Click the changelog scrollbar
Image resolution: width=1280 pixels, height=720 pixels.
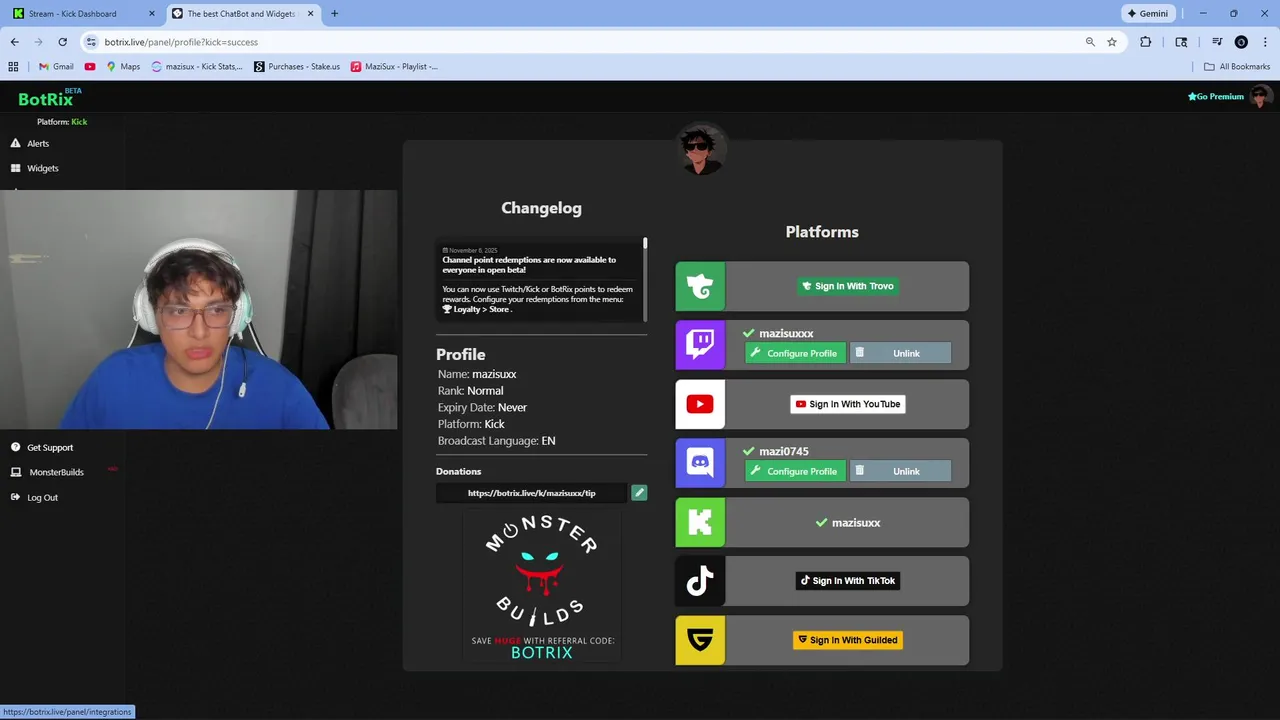[x=645, y=243]
